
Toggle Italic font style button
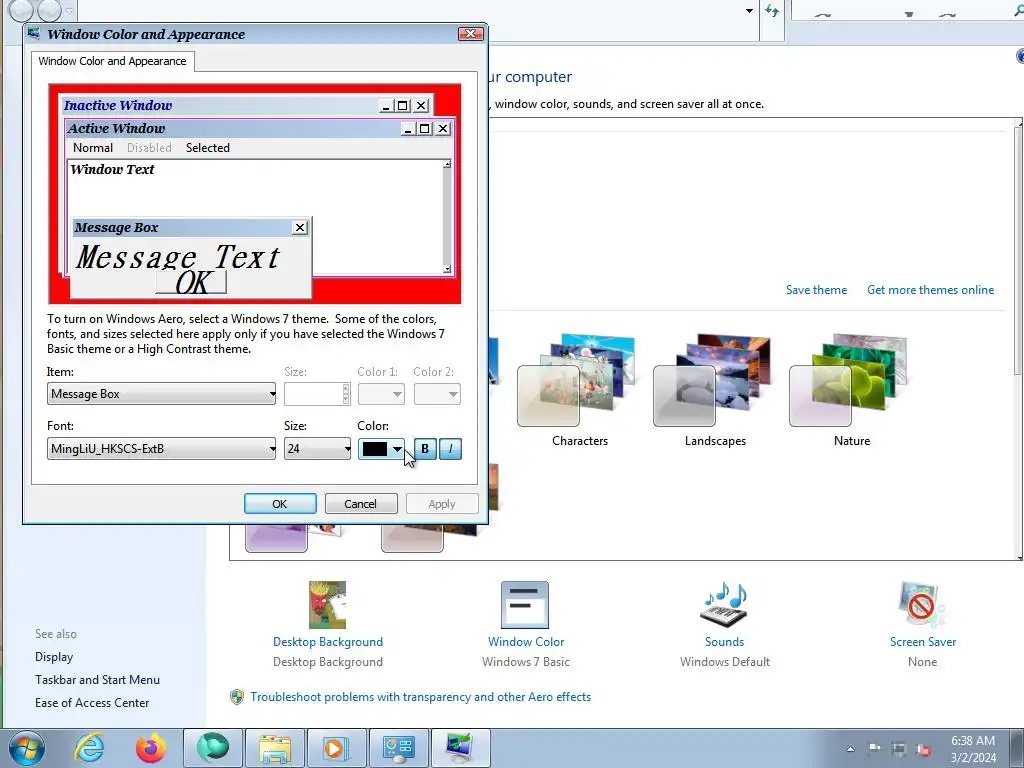(x=451, y=449)
